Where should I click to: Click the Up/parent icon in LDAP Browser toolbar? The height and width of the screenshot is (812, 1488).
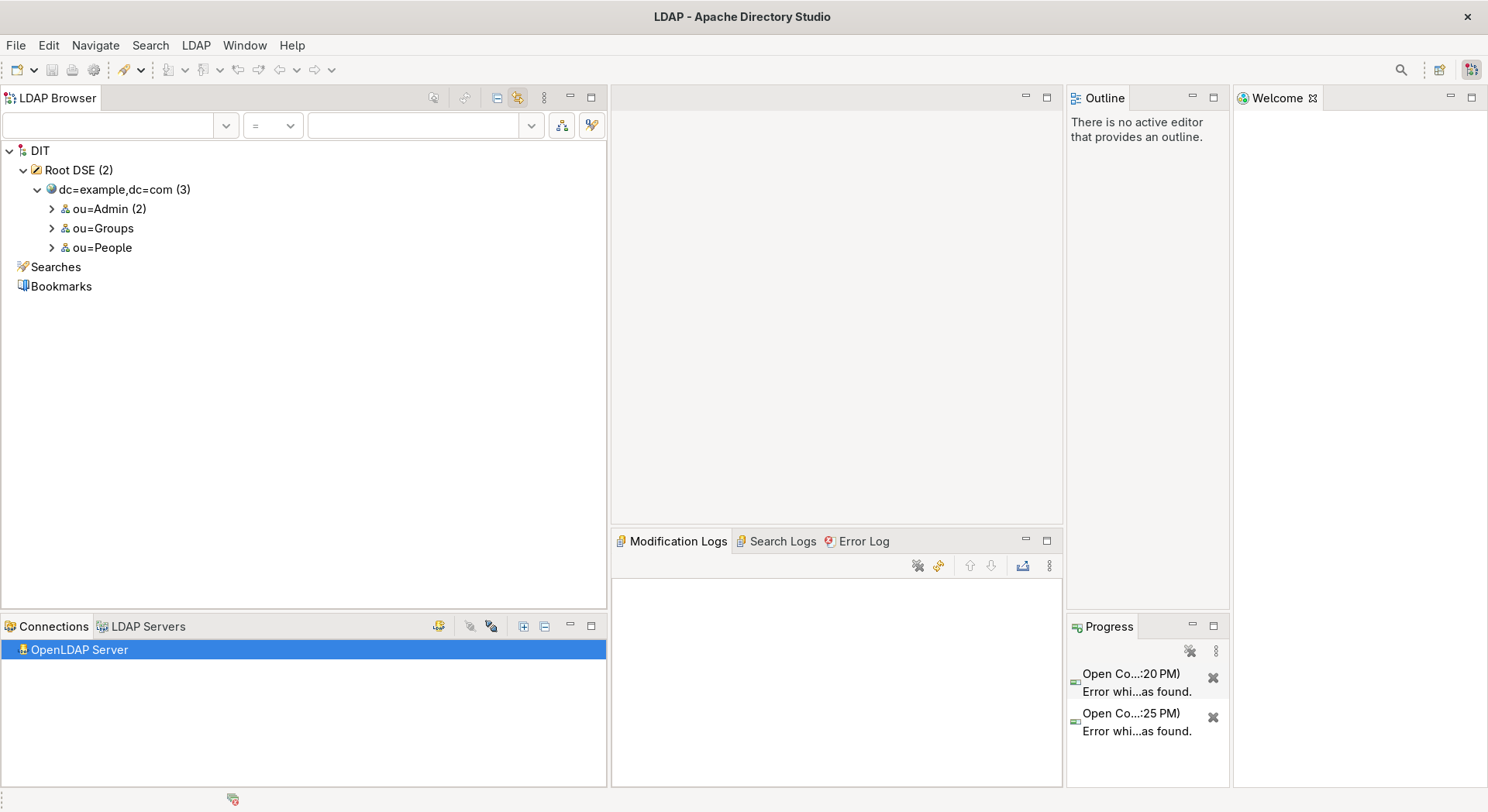434,98
